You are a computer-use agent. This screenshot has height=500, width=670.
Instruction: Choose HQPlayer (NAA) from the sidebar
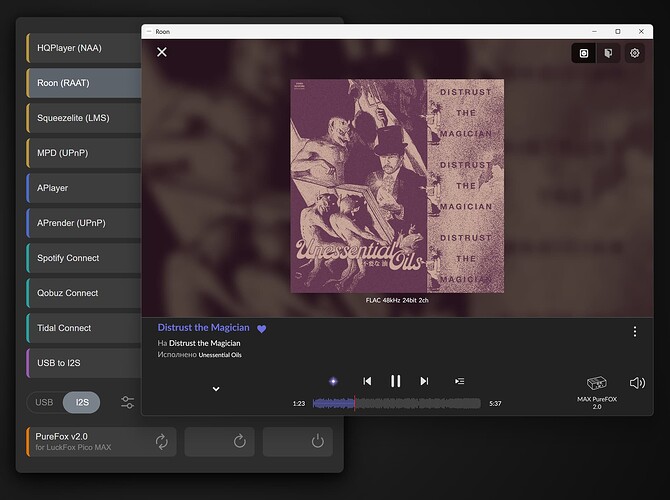(85, 48)
